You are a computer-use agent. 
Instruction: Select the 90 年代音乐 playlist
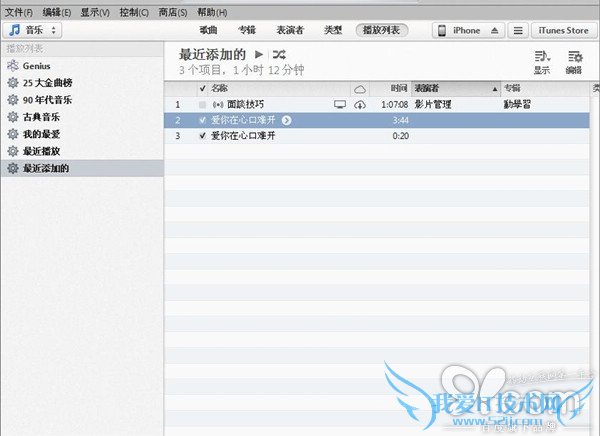tap(47, 100)
